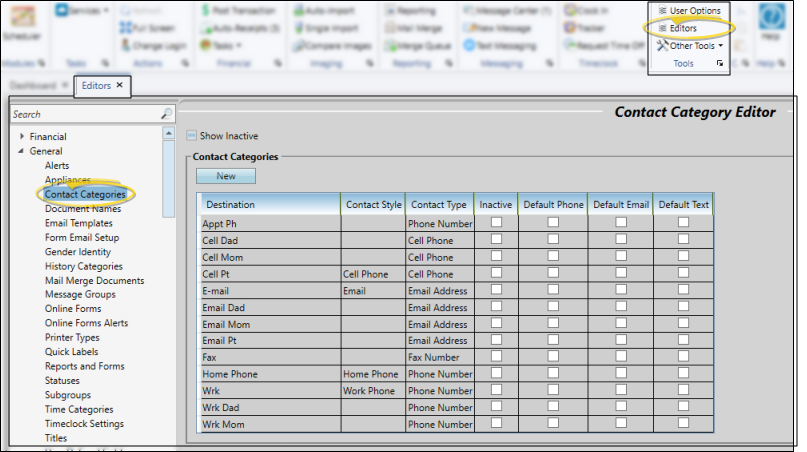This screenshot has height=452, width=807.
Task: Open the Scheduler module icon
Action: [x=21, y=20]
